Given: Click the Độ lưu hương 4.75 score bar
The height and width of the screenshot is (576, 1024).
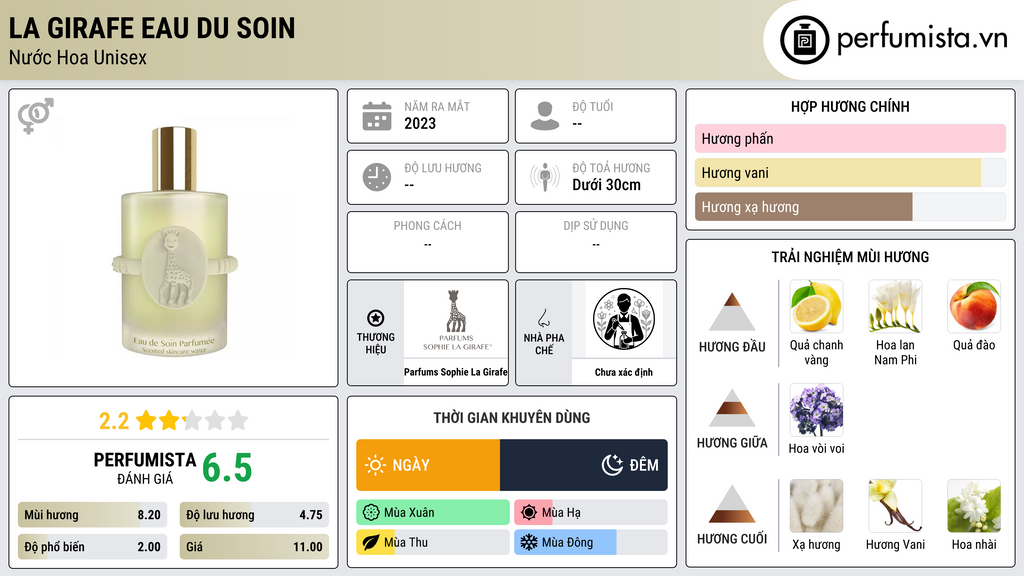Looking at the screenshot, I should [254, 515].
